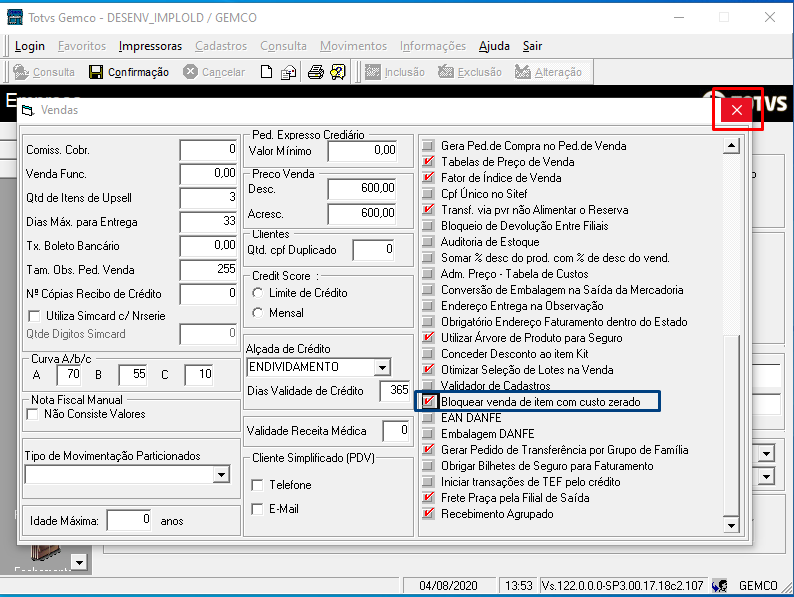Click the Dias Máx. para Entrega field
794x597 pixels.
point(209,222)
